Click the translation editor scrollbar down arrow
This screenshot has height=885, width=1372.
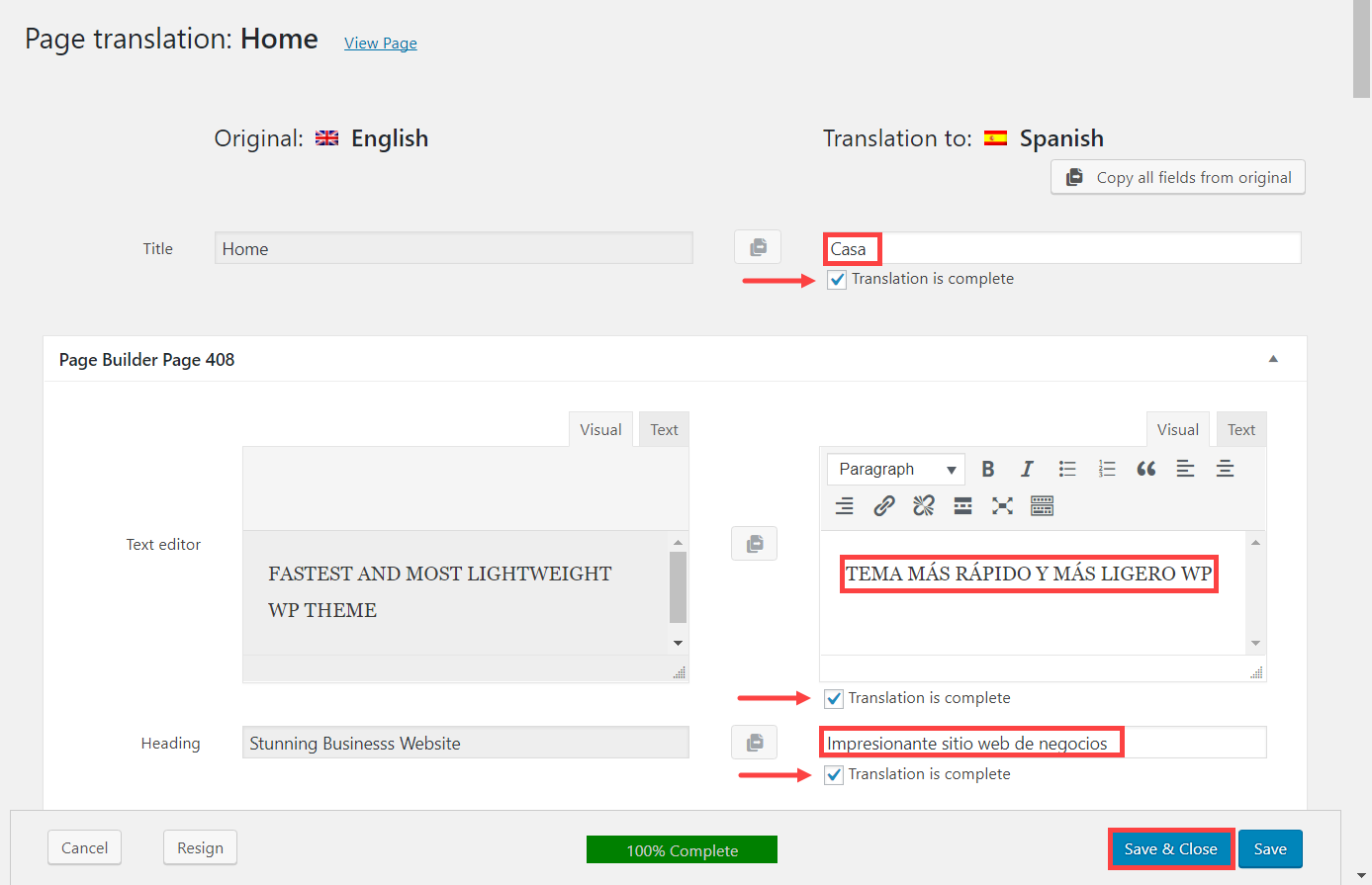click(x=1255, y=643)
